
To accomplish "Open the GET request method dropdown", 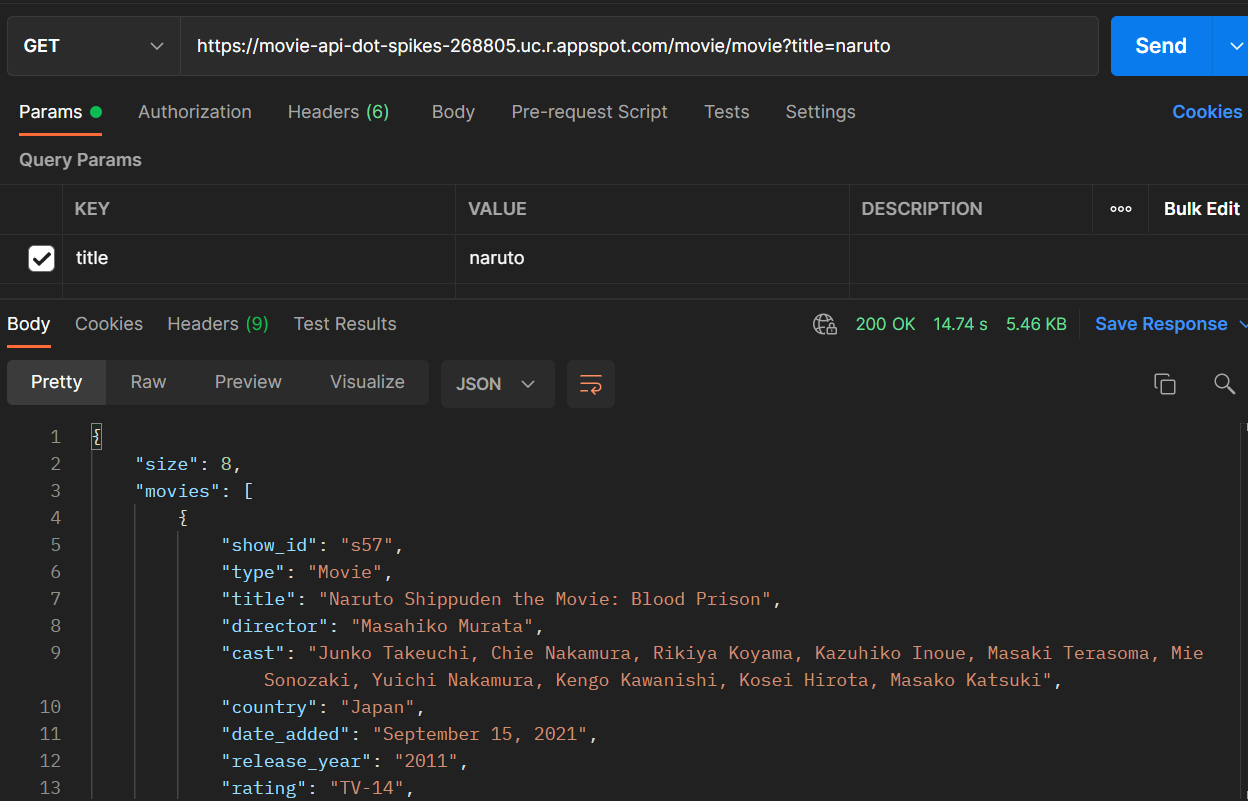I will point(93,46).
